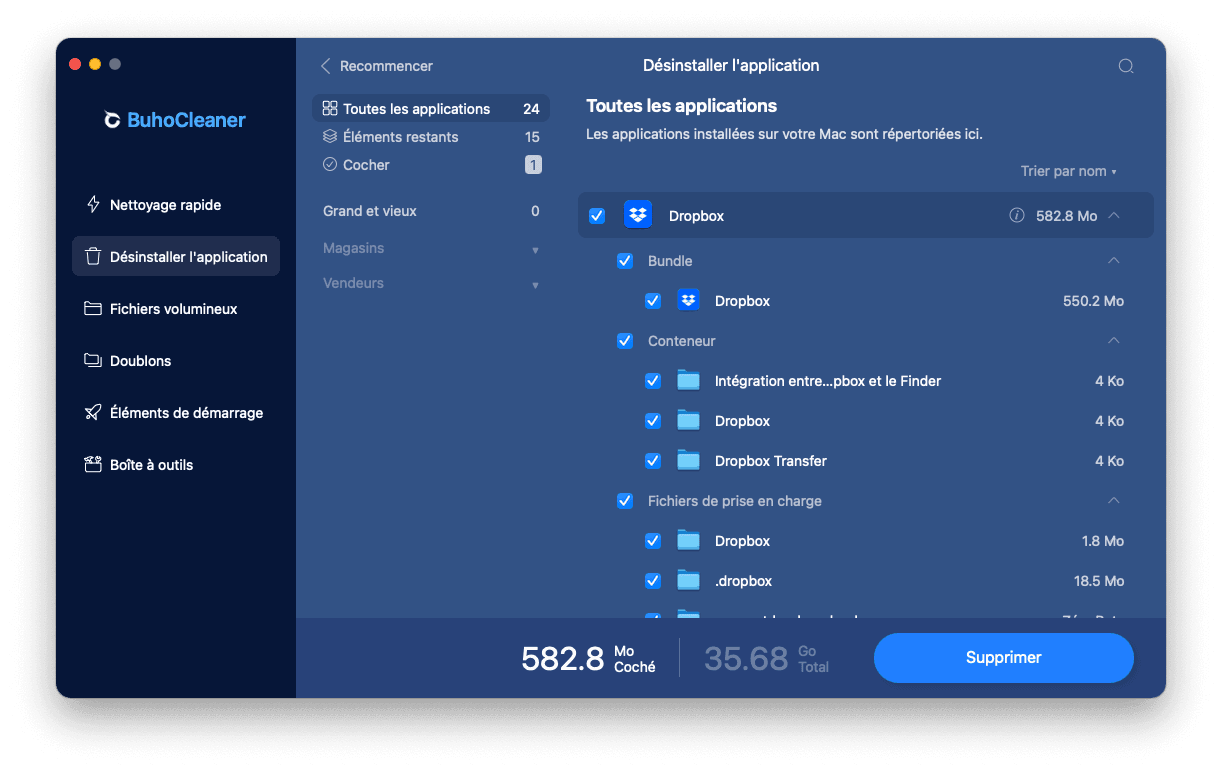1222x772 pixels.
Task: Click the info icon next to 582.8 Mo
Action: pyautogui.click(x=1017, y=215)
